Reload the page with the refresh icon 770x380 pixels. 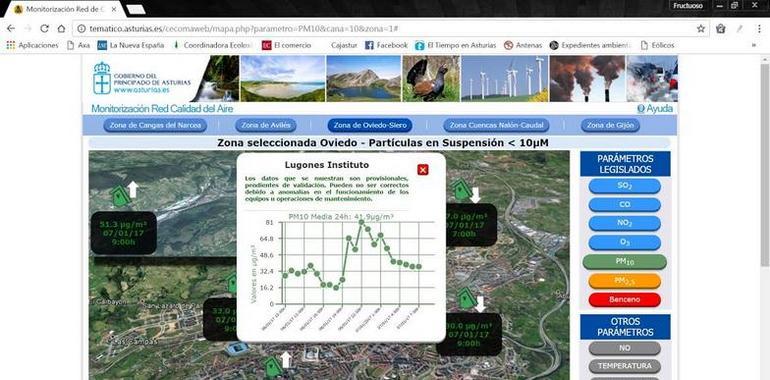pos(44,29)
